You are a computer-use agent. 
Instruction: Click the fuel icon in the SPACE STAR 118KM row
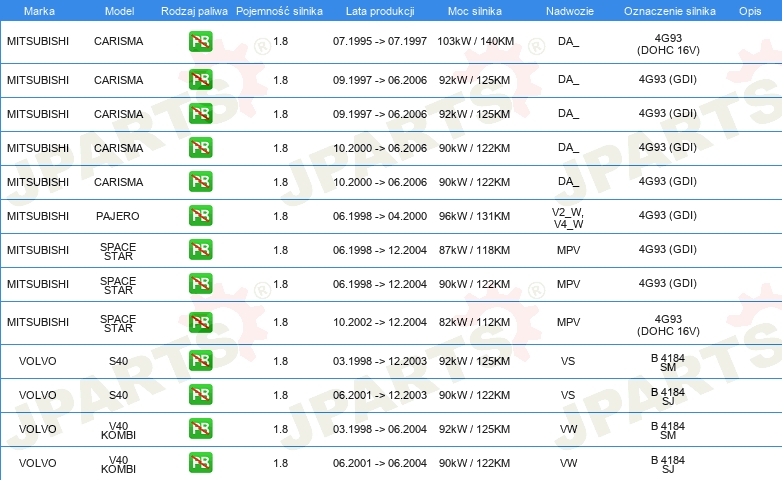pyautogui.click(x=200, y=249)
